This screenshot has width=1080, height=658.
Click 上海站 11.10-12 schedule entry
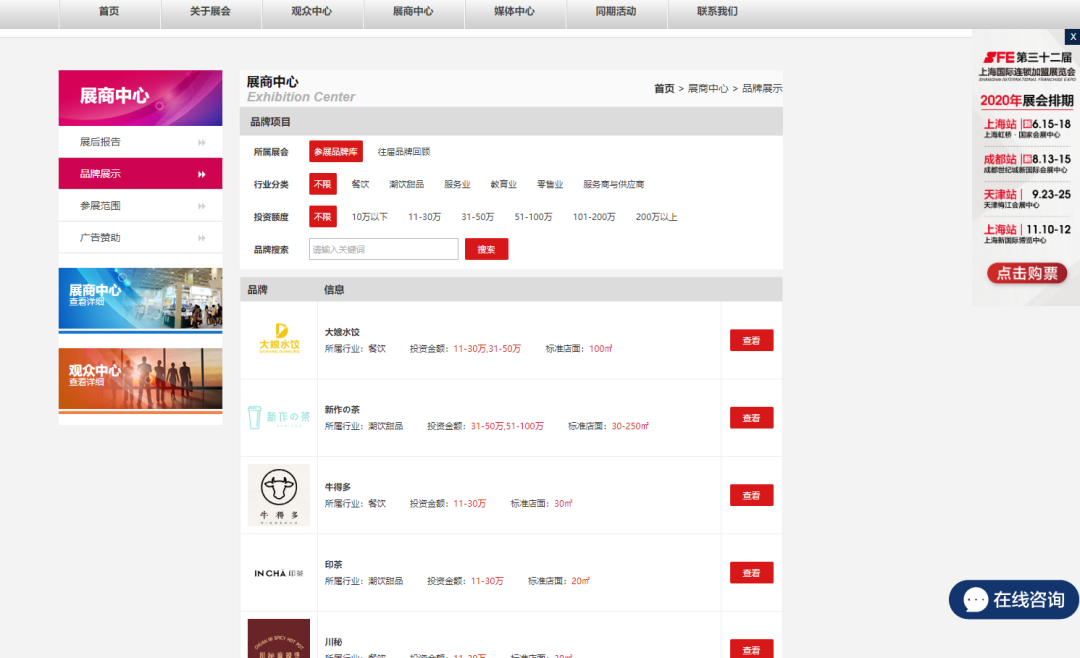click(1026, 234)
